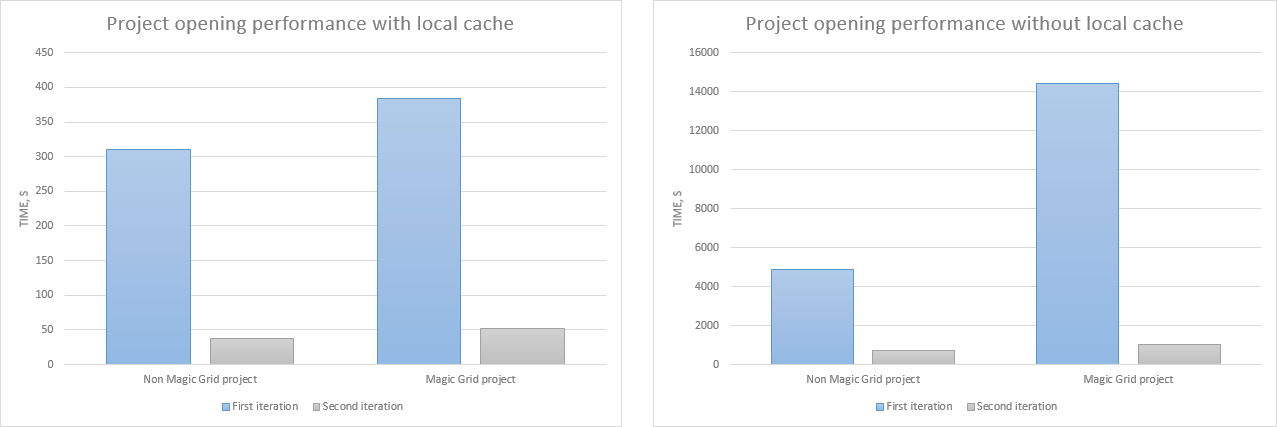This screenshot has height=427, width=1277.
Task: Click the gray Second iteration legend swatch in left chart
Action: point(317,407)
